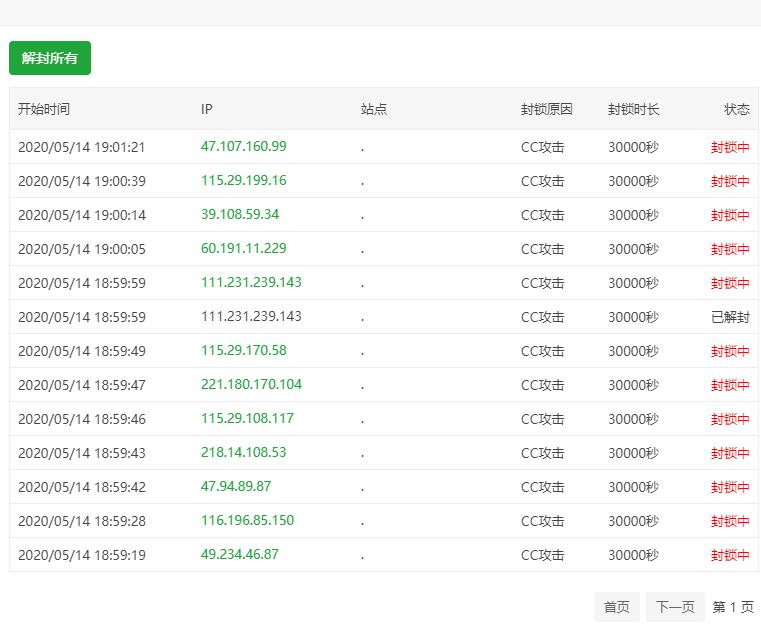Screen dimensions: 761x624
Task: Click the 站点 column header
Action: [374, 109]
